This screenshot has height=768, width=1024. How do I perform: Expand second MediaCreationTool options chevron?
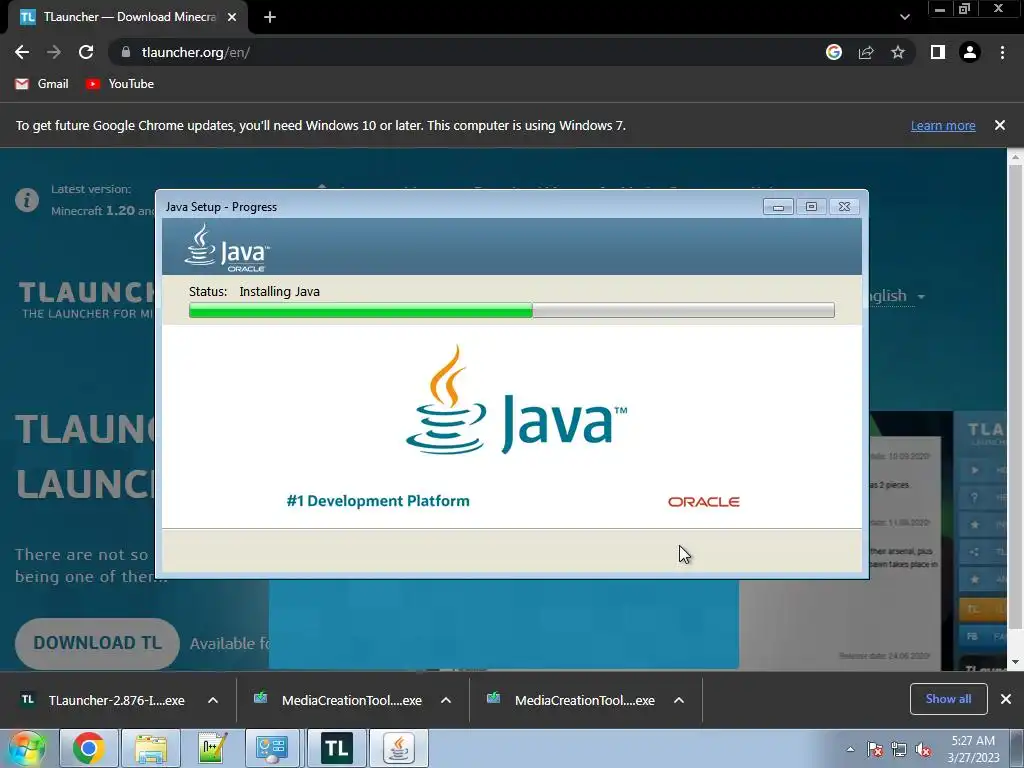tap(679, 700)
